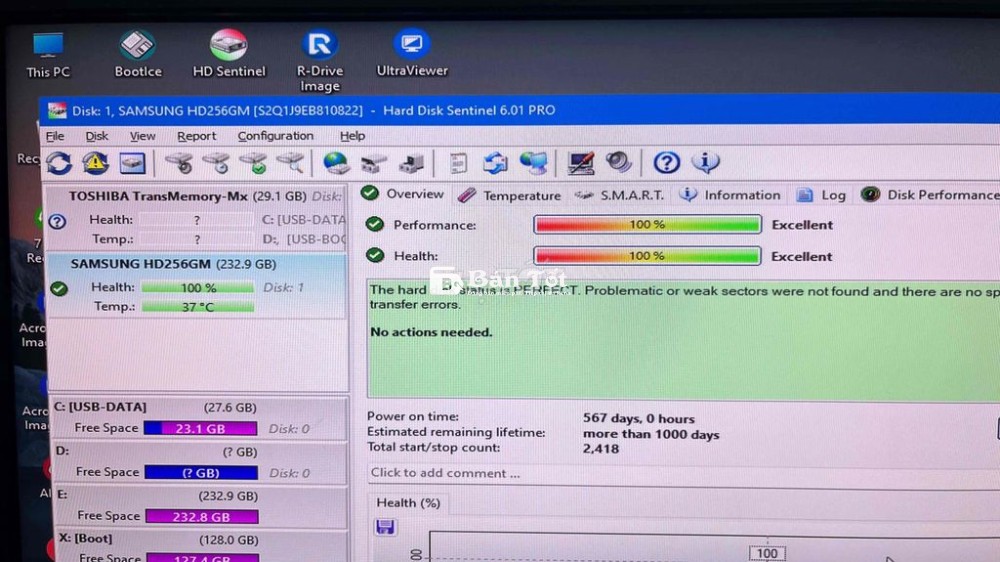Click the '2,418' start/stop count value
Viewport: 1000px width, 562px height.
pos(601,448)
